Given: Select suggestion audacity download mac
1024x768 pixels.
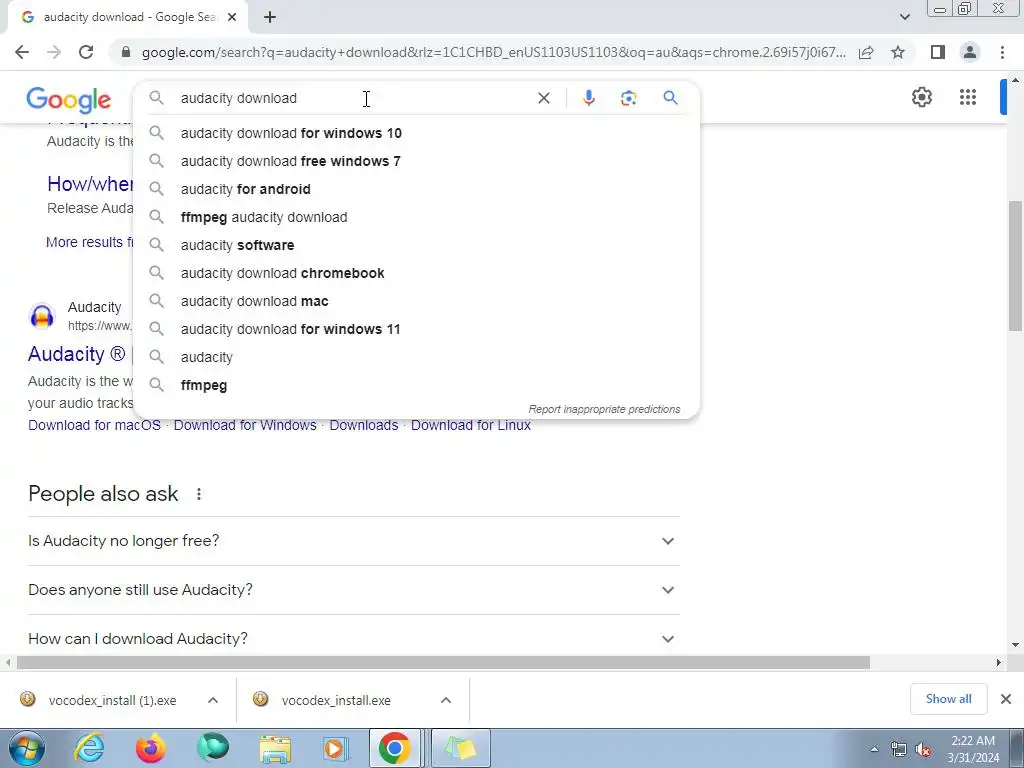Looking at the screenshot, I should coord(416,302).
